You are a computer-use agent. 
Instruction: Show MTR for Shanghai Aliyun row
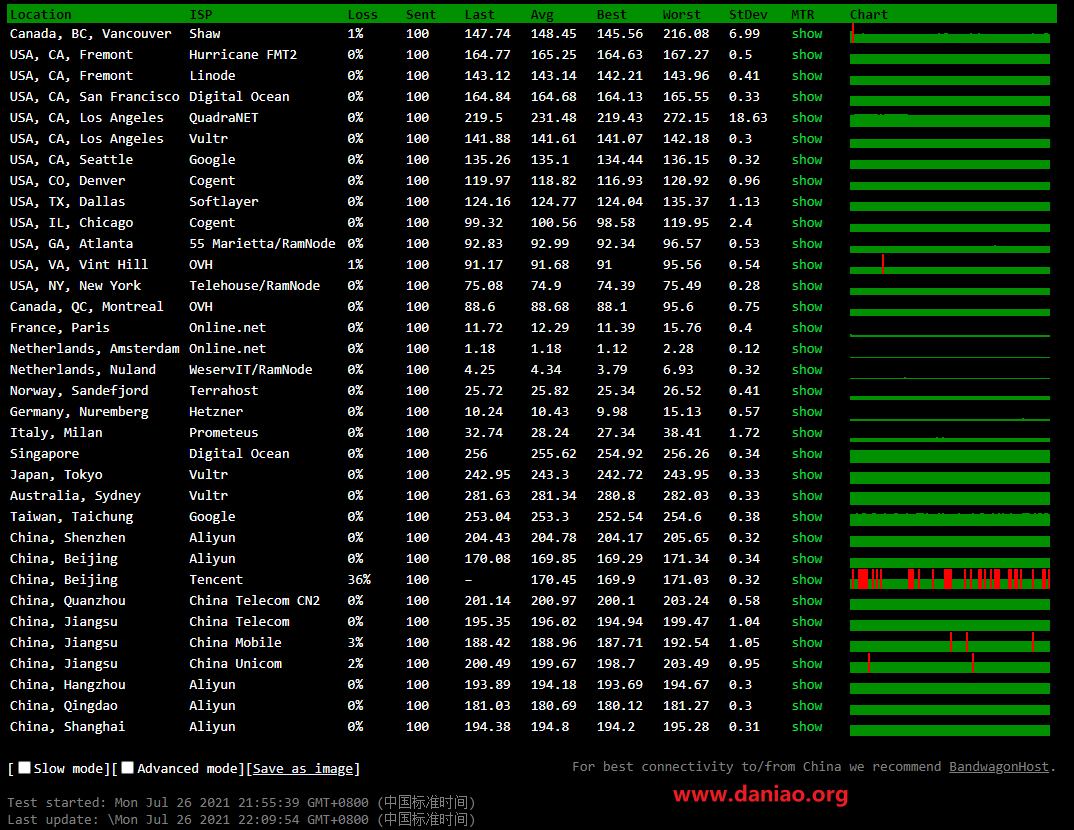[807, 727]
